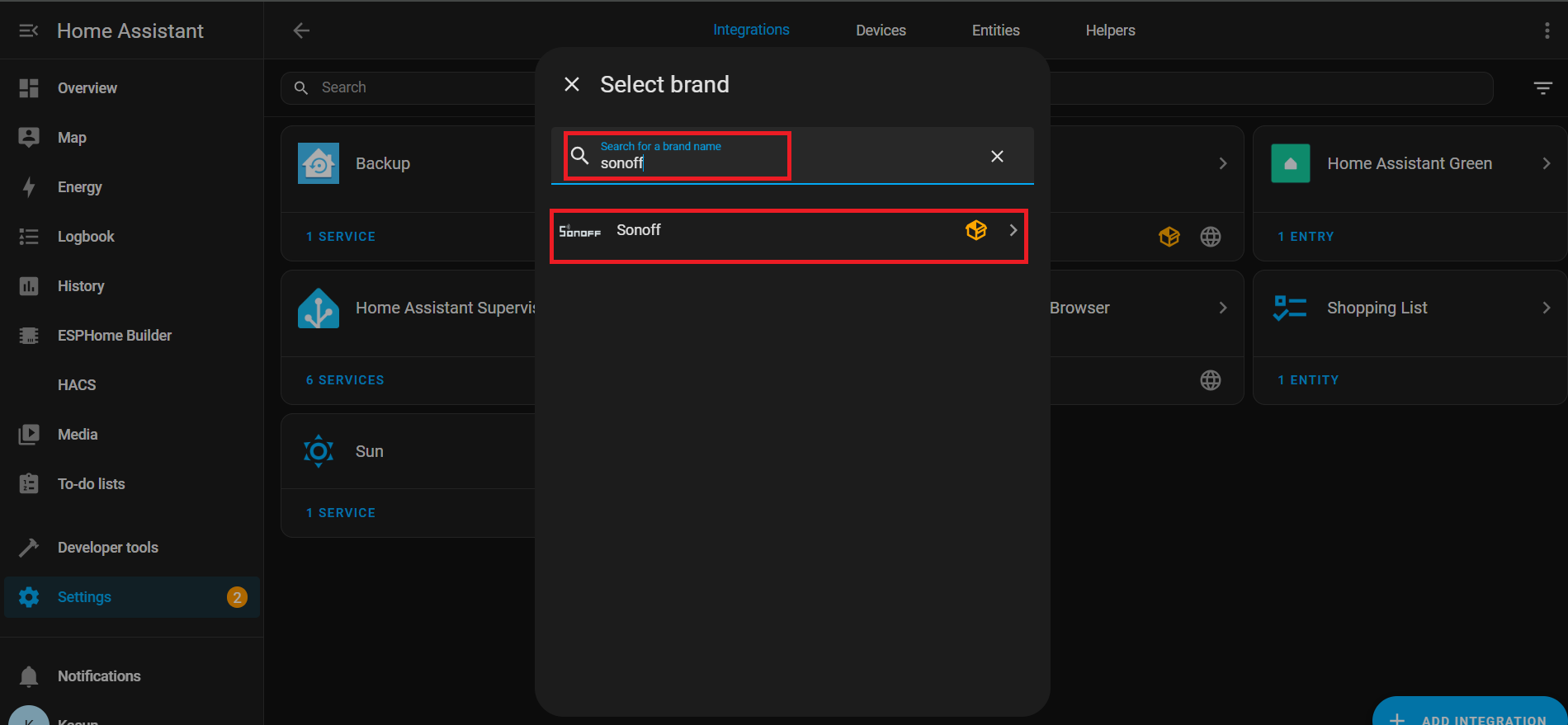
Task: Click the Home Assistant Green icon
Action: coord(1291,163)
